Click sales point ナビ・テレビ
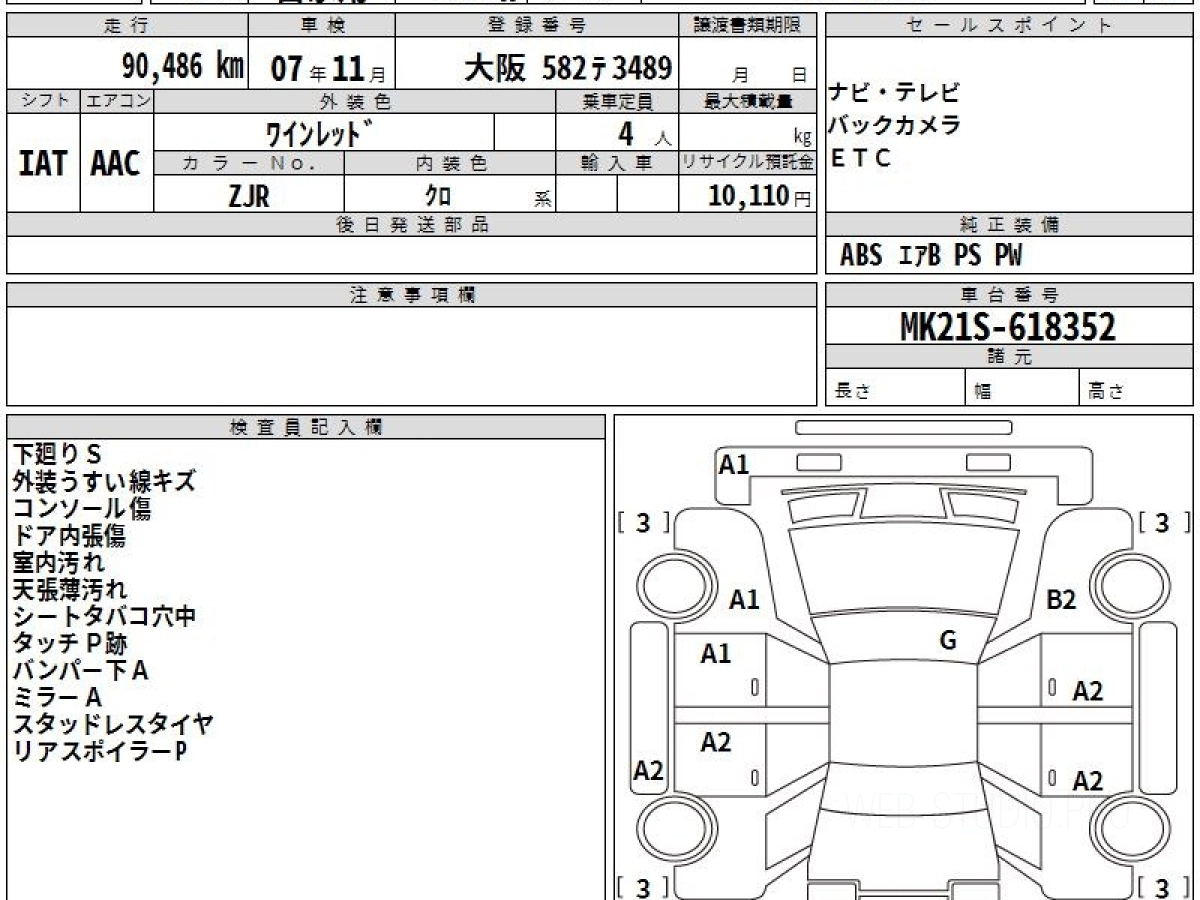 point(894,93)
